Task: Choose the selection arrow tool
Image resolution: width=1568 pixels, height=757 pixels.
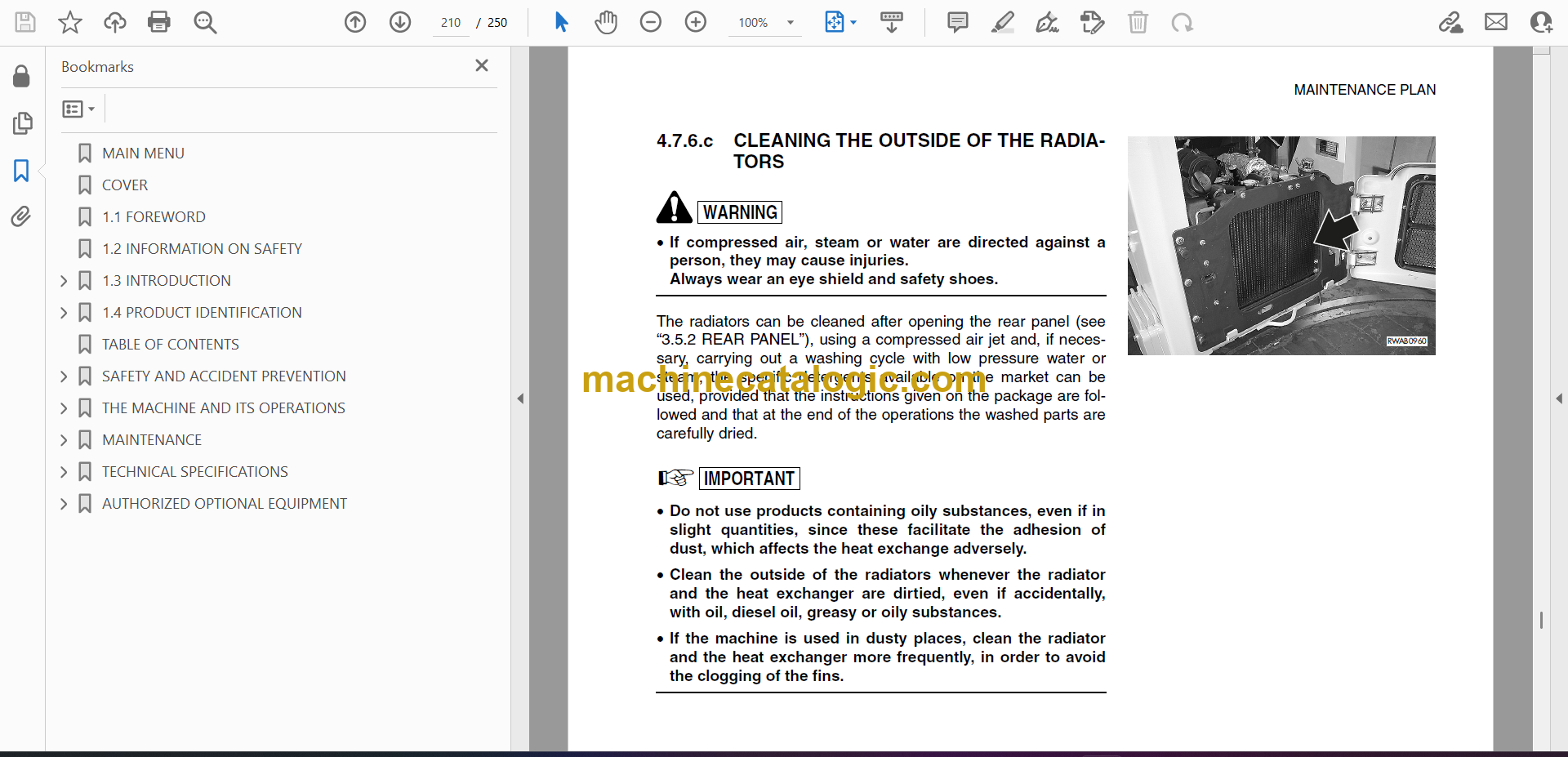Action: [x=561, y=22]
